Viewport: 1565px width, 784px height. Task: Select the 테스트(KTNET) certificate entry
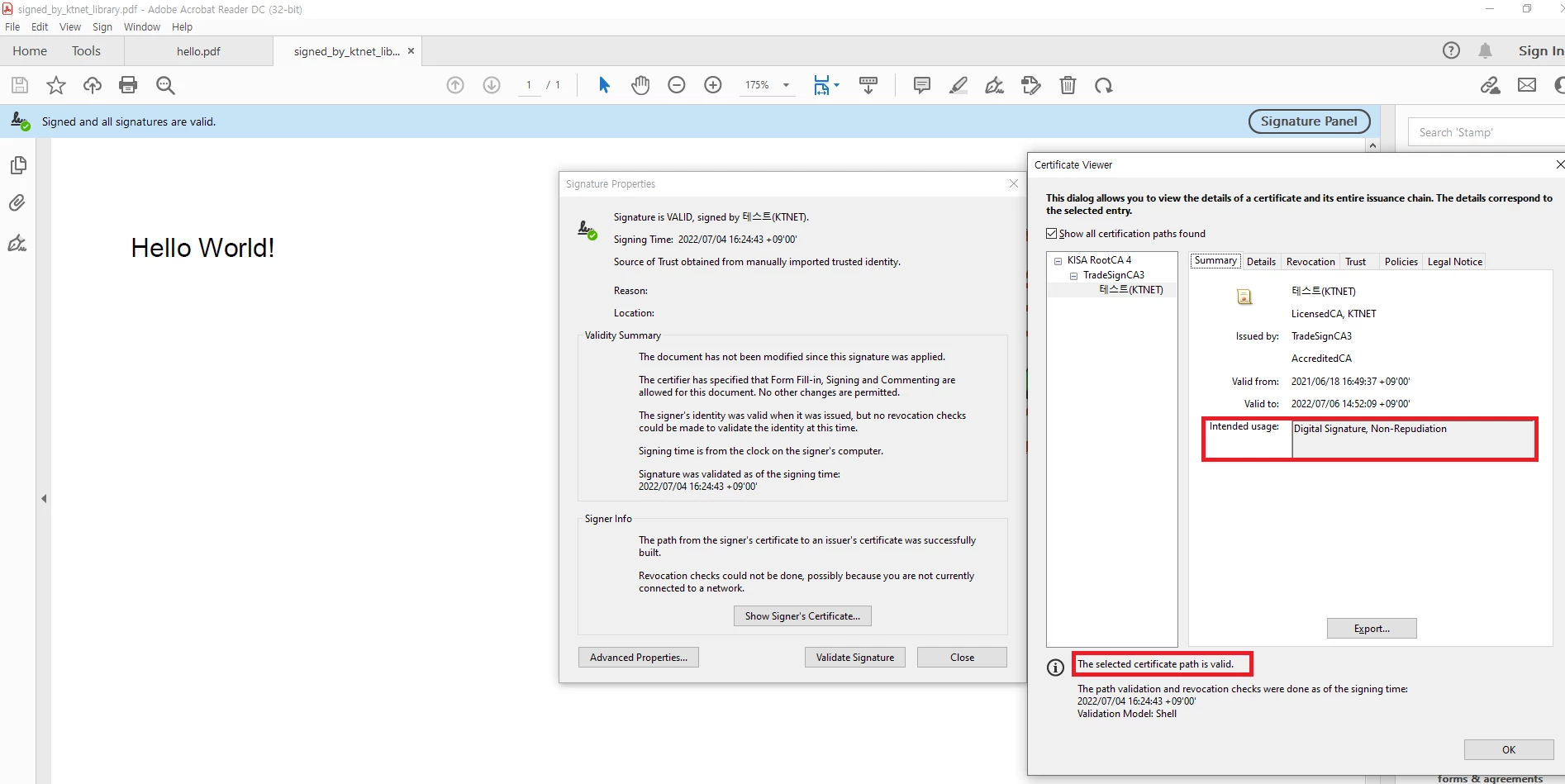(1130, 290)
